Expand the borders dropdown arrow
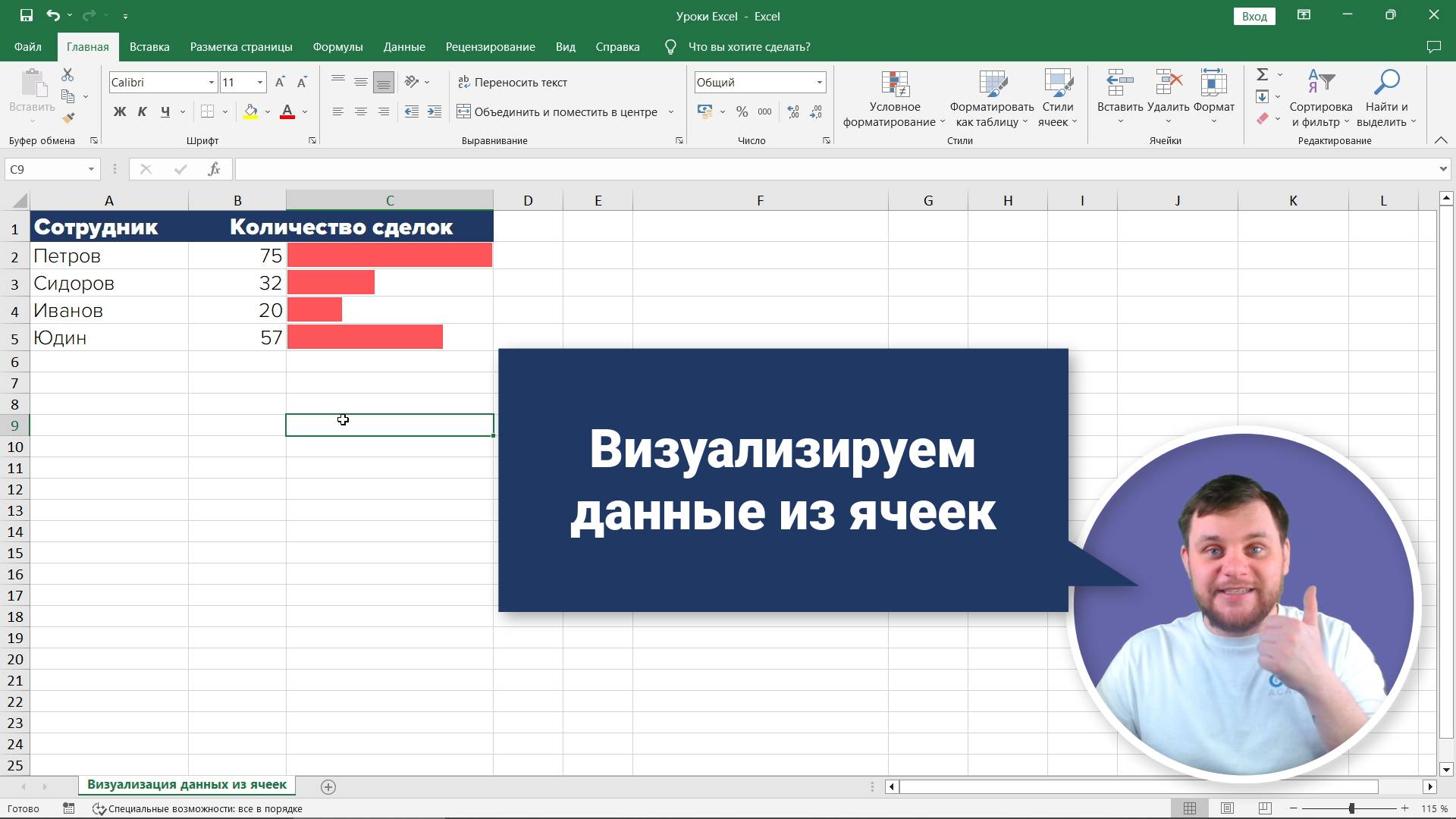This screenshot has width=1456, height=819. [x=224, y=111]
